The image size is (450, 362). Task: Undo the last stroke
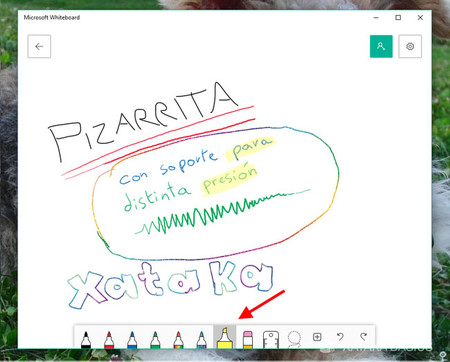[x=340, y=337]
